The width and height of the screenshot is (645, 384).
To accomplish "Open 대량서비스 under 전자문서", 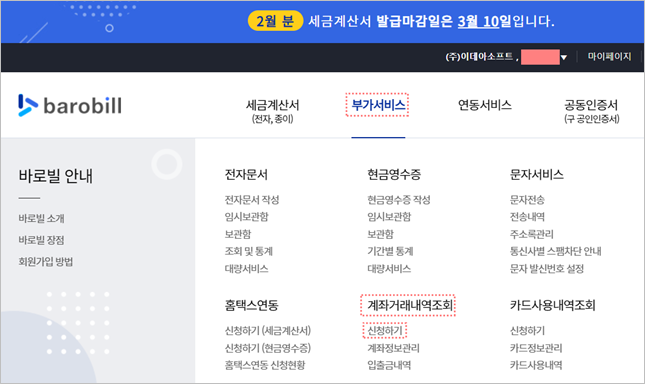I will [x=246, y=268].
